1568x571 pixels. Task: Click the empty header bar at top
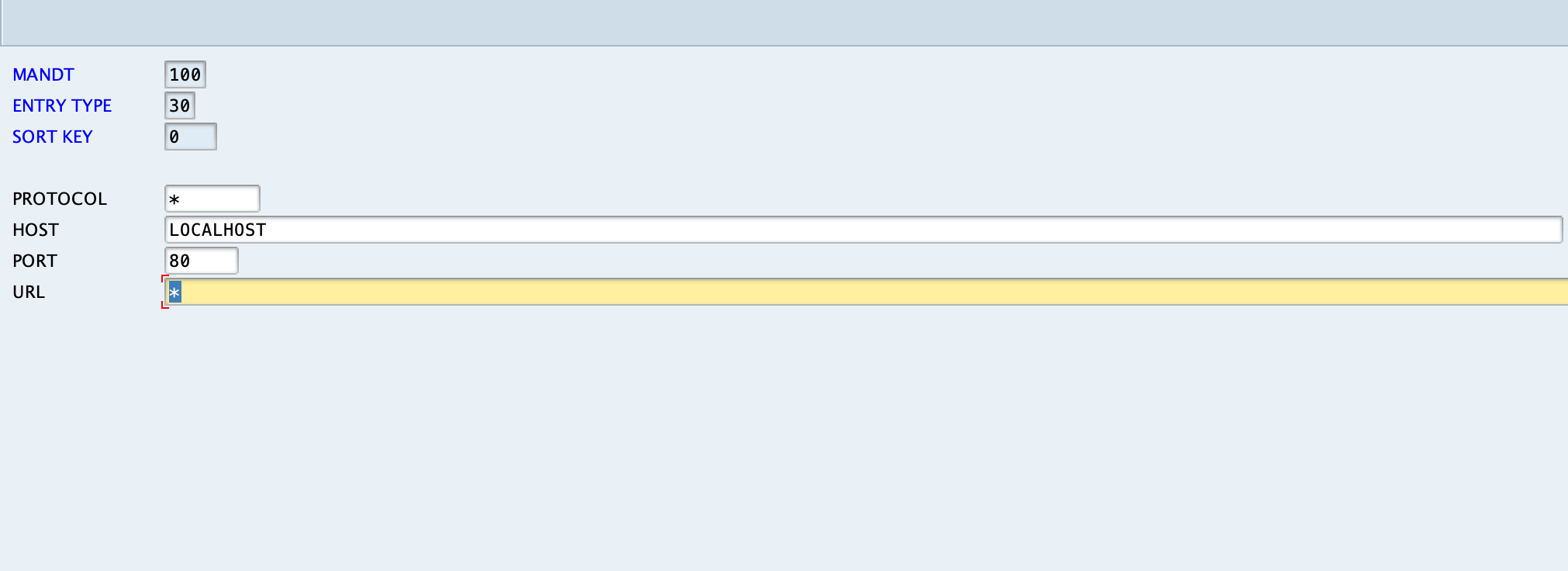pyautogui.click(x=784, y=22)
